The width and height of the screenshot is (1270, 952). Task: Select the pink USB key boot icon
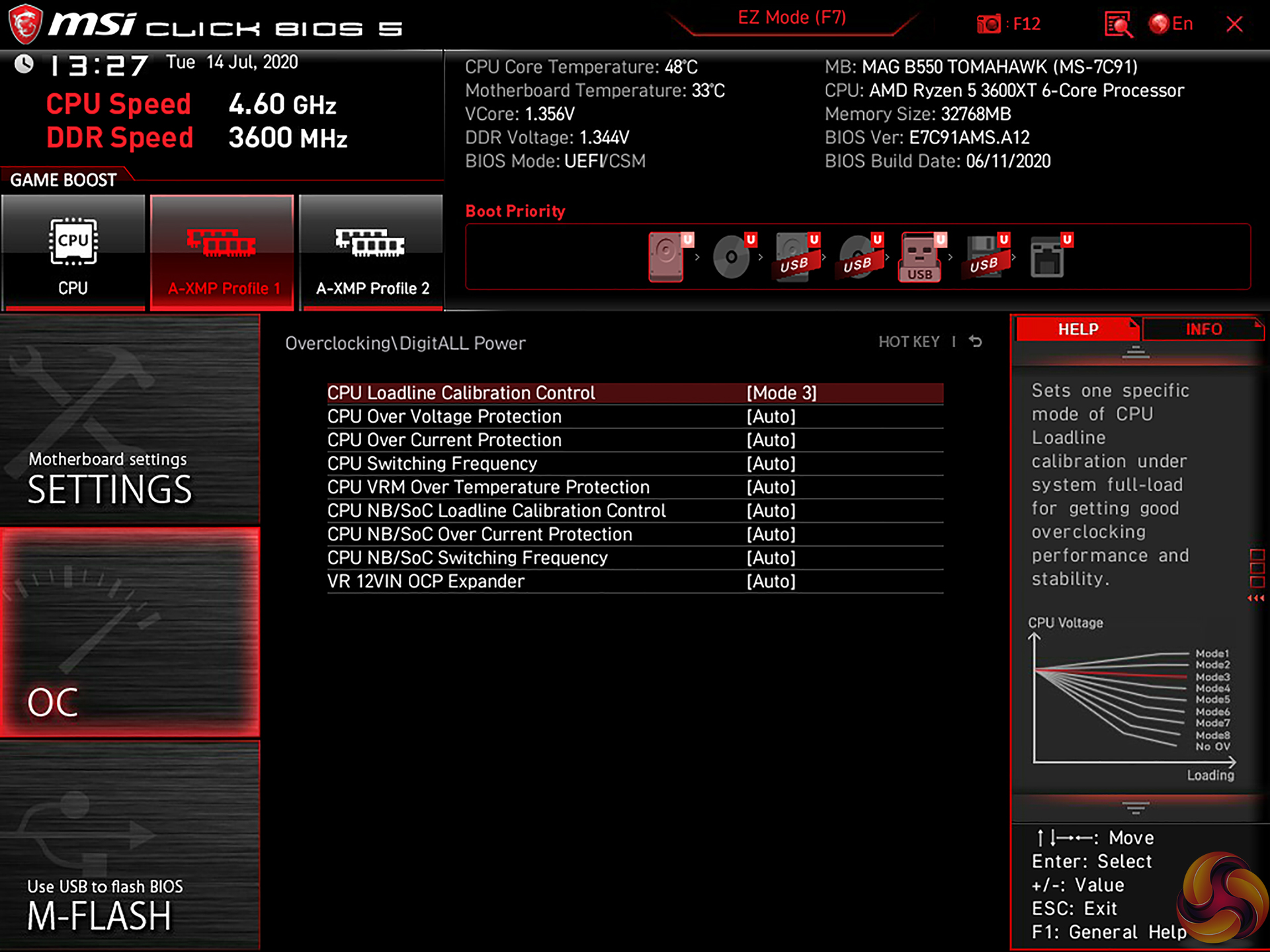[920, 258]
